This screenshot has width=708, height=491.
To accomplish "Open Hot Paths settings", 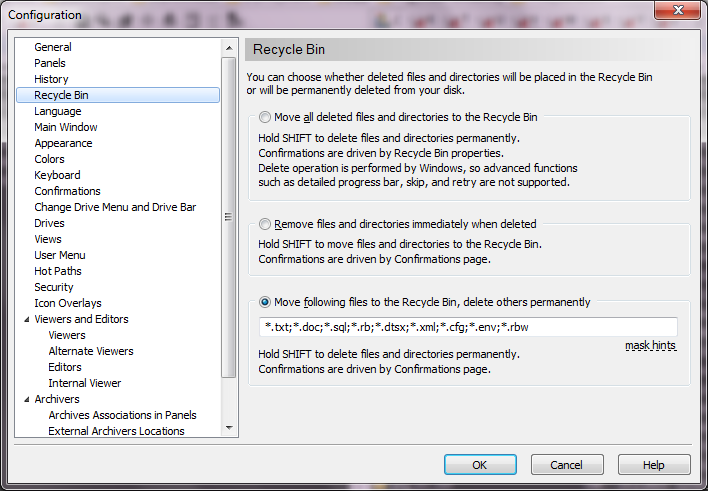I will pyautogui.click(x=58, y=271).
